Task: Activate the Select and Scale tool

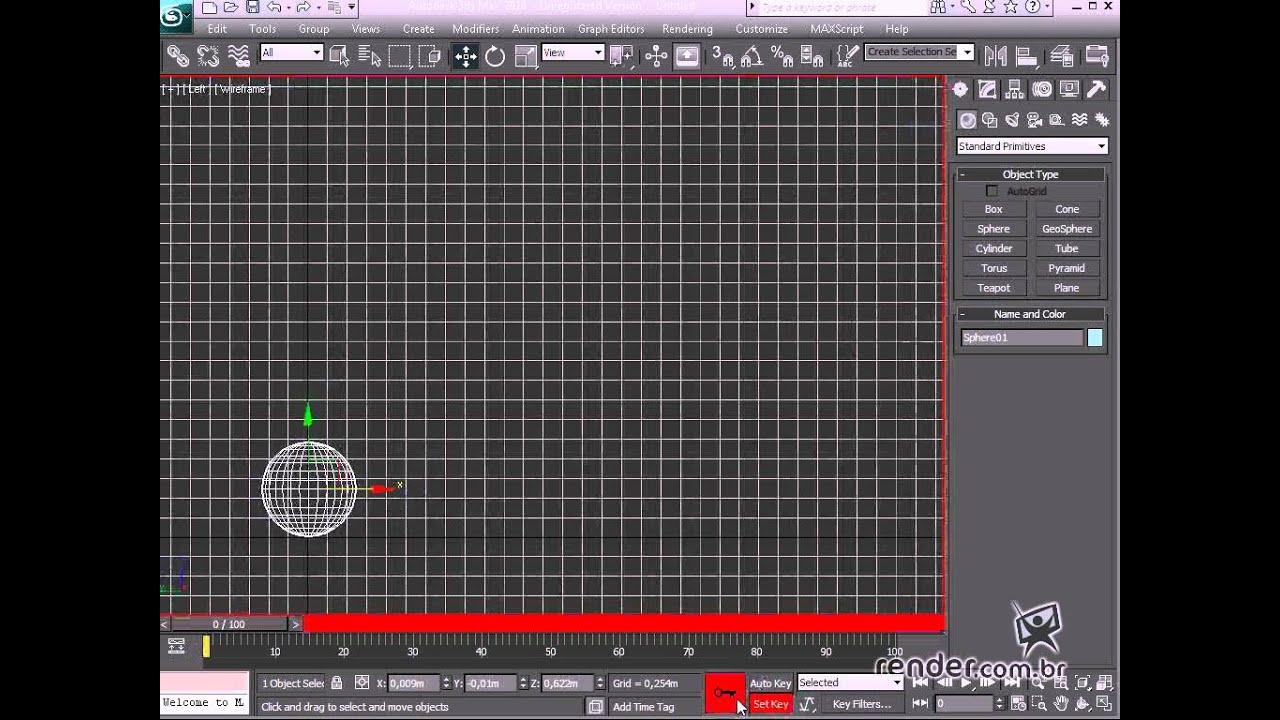Action: 525,56
